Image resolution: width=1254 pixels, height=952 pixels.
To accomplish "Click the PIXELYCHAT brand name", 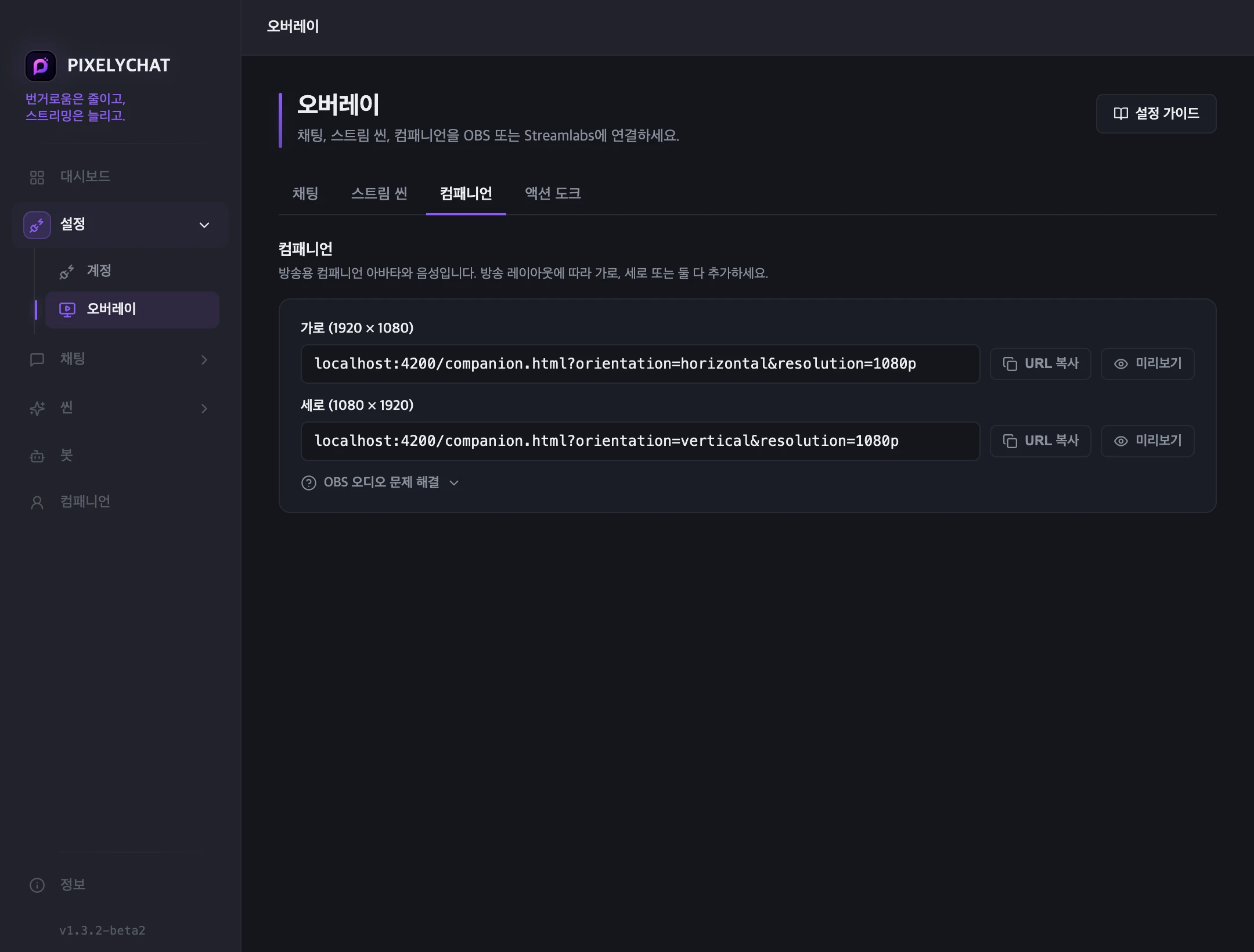I will [x=118, y=66].
